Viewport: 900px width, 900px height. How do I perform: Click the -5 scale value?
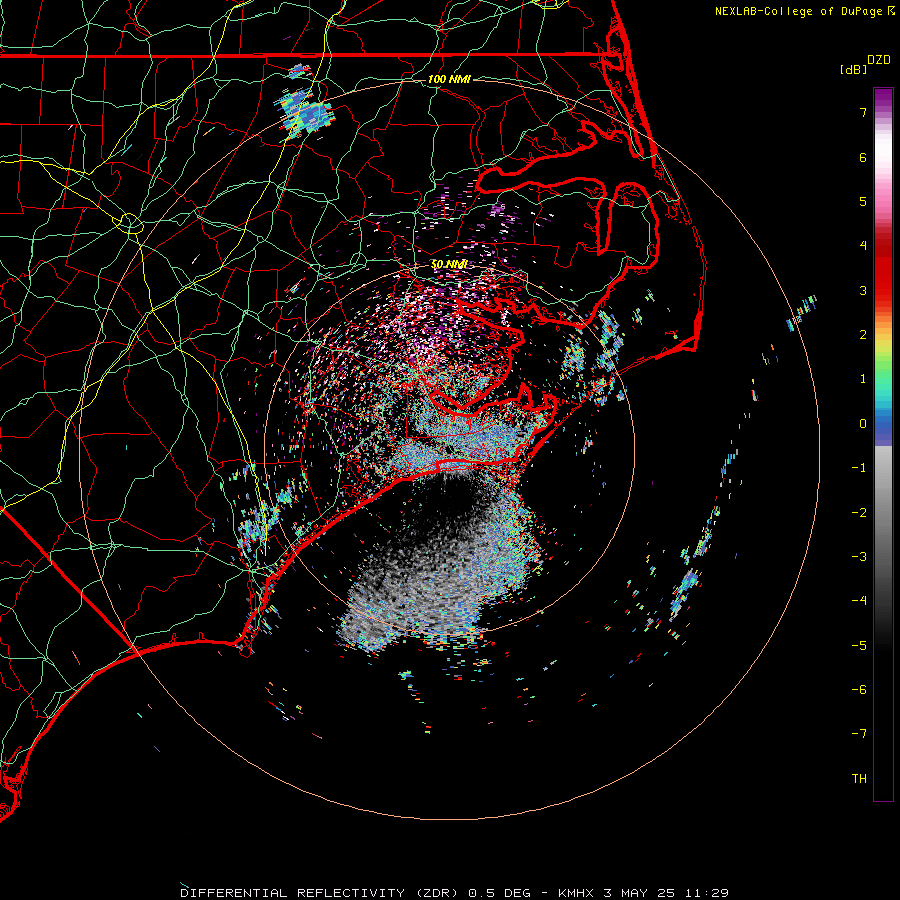(859, 646)
